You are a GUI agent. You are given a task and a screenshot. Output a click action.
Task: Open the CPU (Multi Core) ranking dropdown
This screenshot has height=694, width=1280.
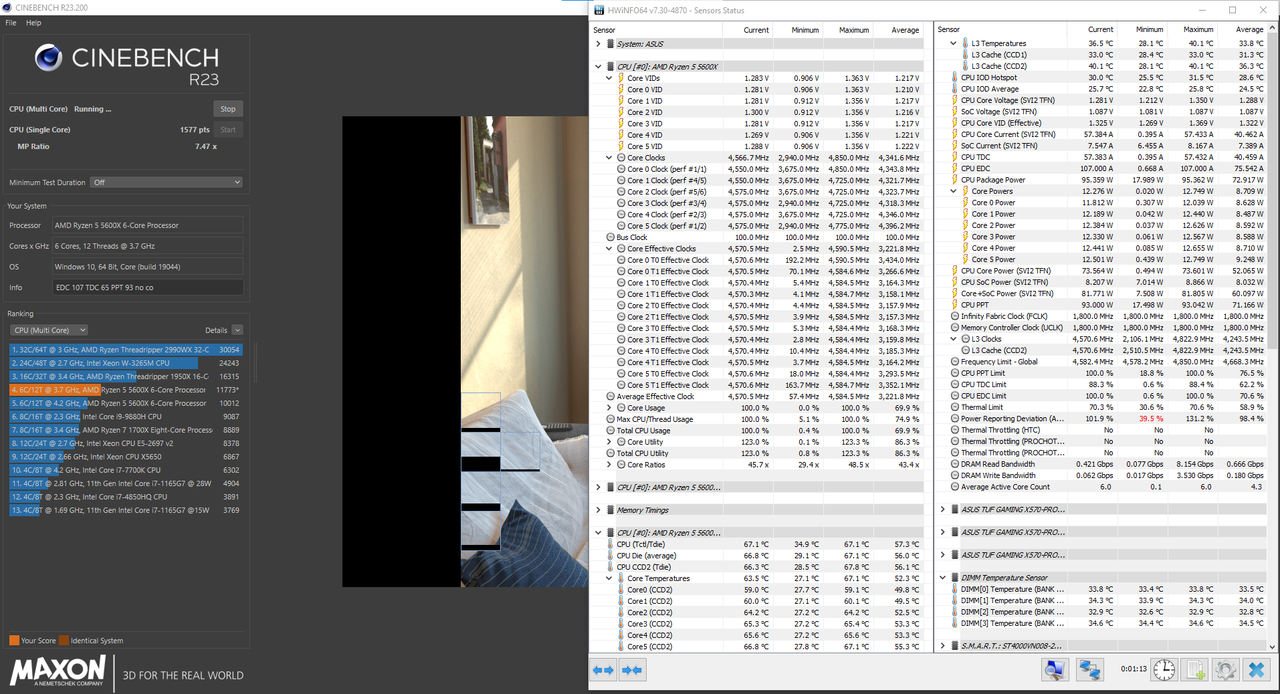48,330
